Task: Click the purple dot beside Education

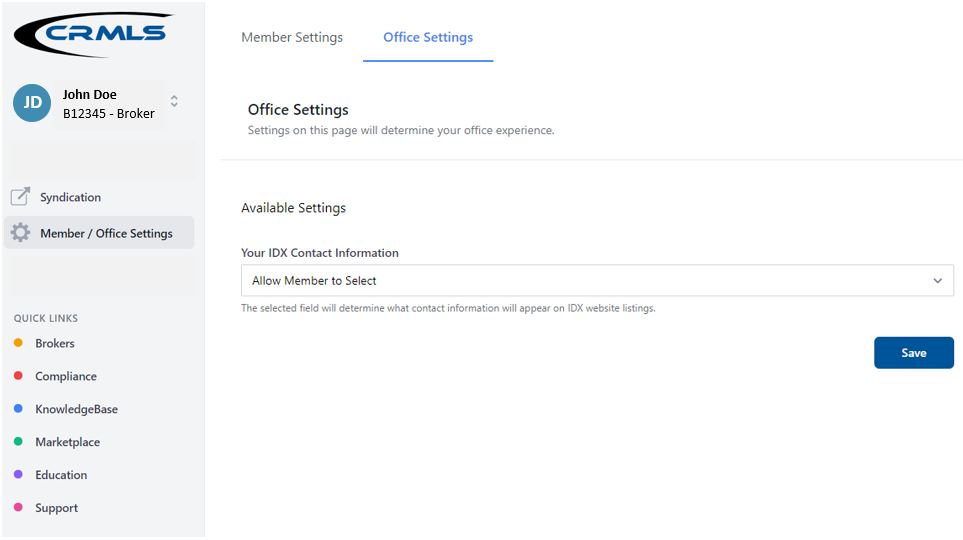Action: (18, 474)
